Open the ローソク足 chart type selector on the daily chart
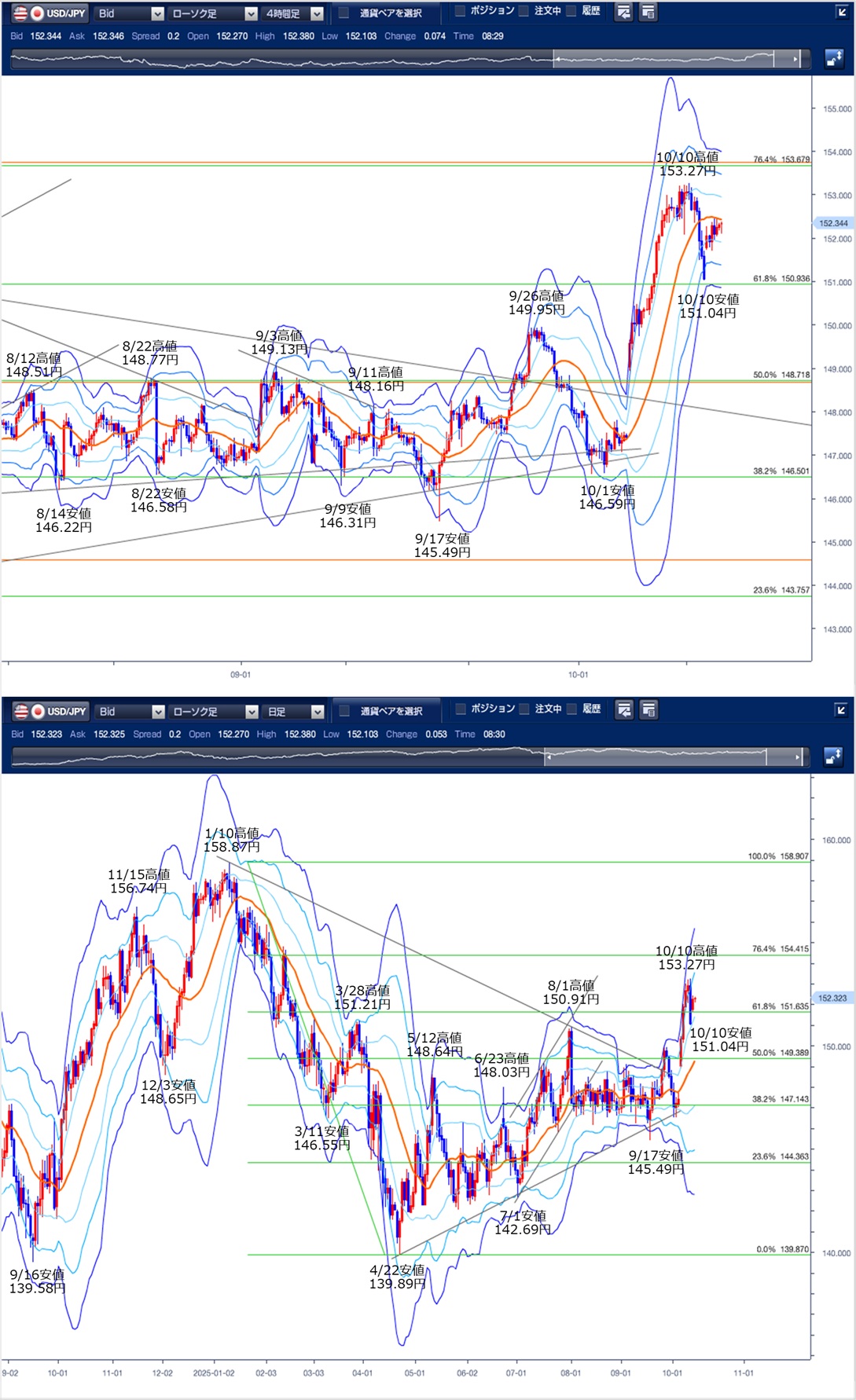856x1400 pixels. coord(213,711)
